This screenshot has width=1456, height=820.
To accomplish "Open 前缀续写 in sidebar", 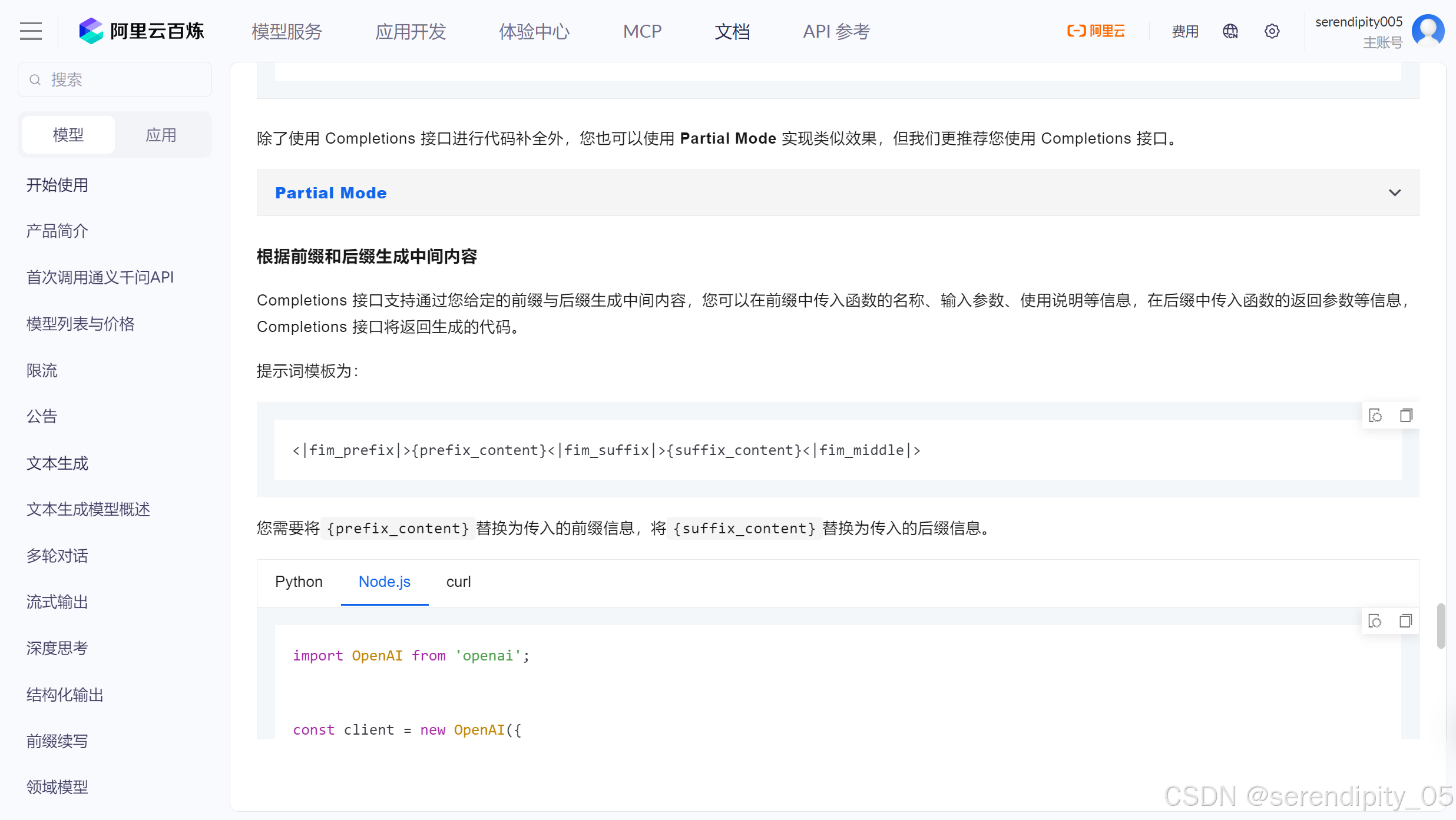I will tap(57, 741).
